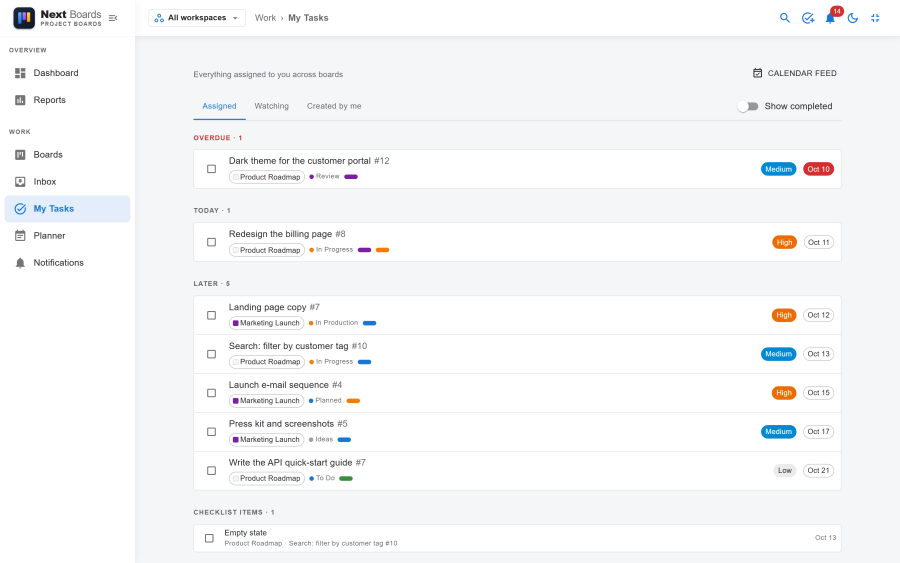The width and height of the screenshot is (900, 563).
Task: Click Product Roadmap chip on Dark theme task
Action: (x=267, y=177)
